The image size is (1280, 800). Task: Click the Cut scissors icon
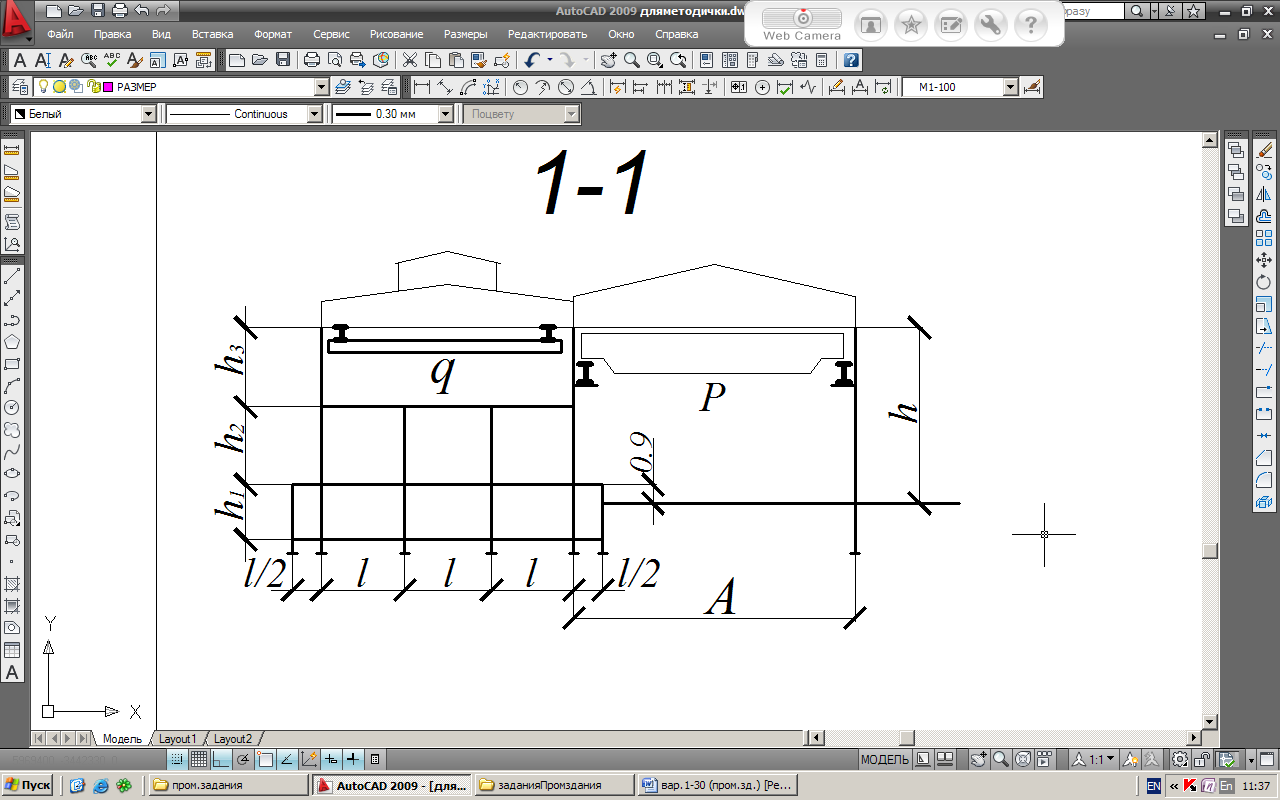(410, 60)
